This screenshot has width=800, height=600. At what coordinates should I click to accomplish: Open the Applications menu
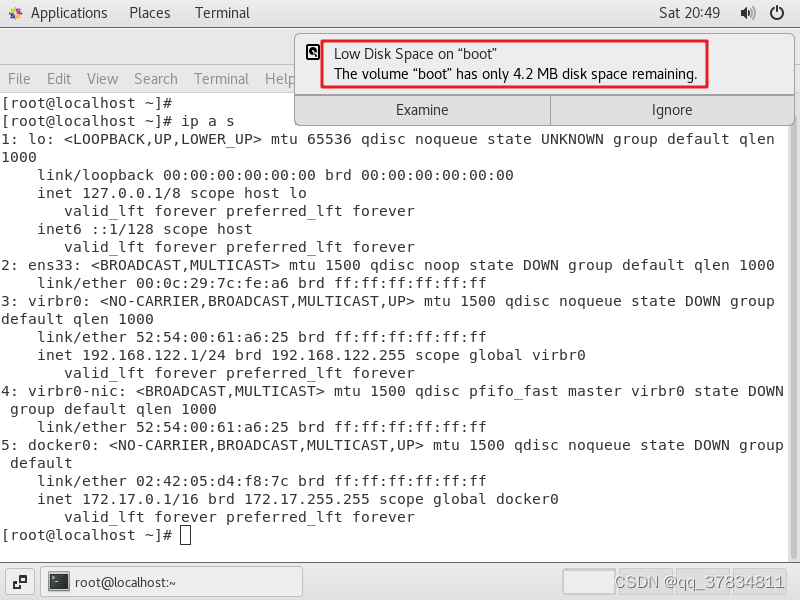click(x=68, y=13)
